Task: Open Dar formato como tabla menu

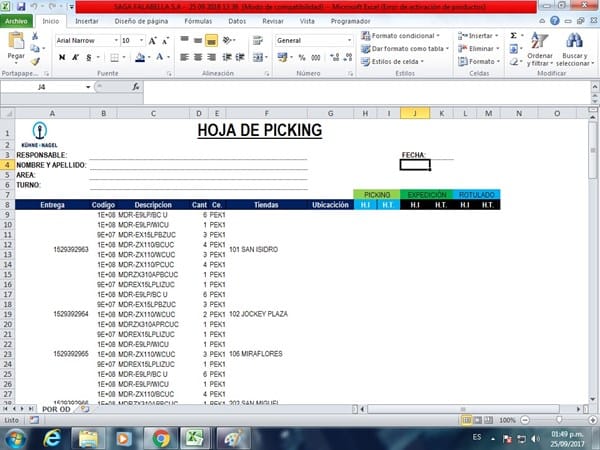Action: point(405,49)
